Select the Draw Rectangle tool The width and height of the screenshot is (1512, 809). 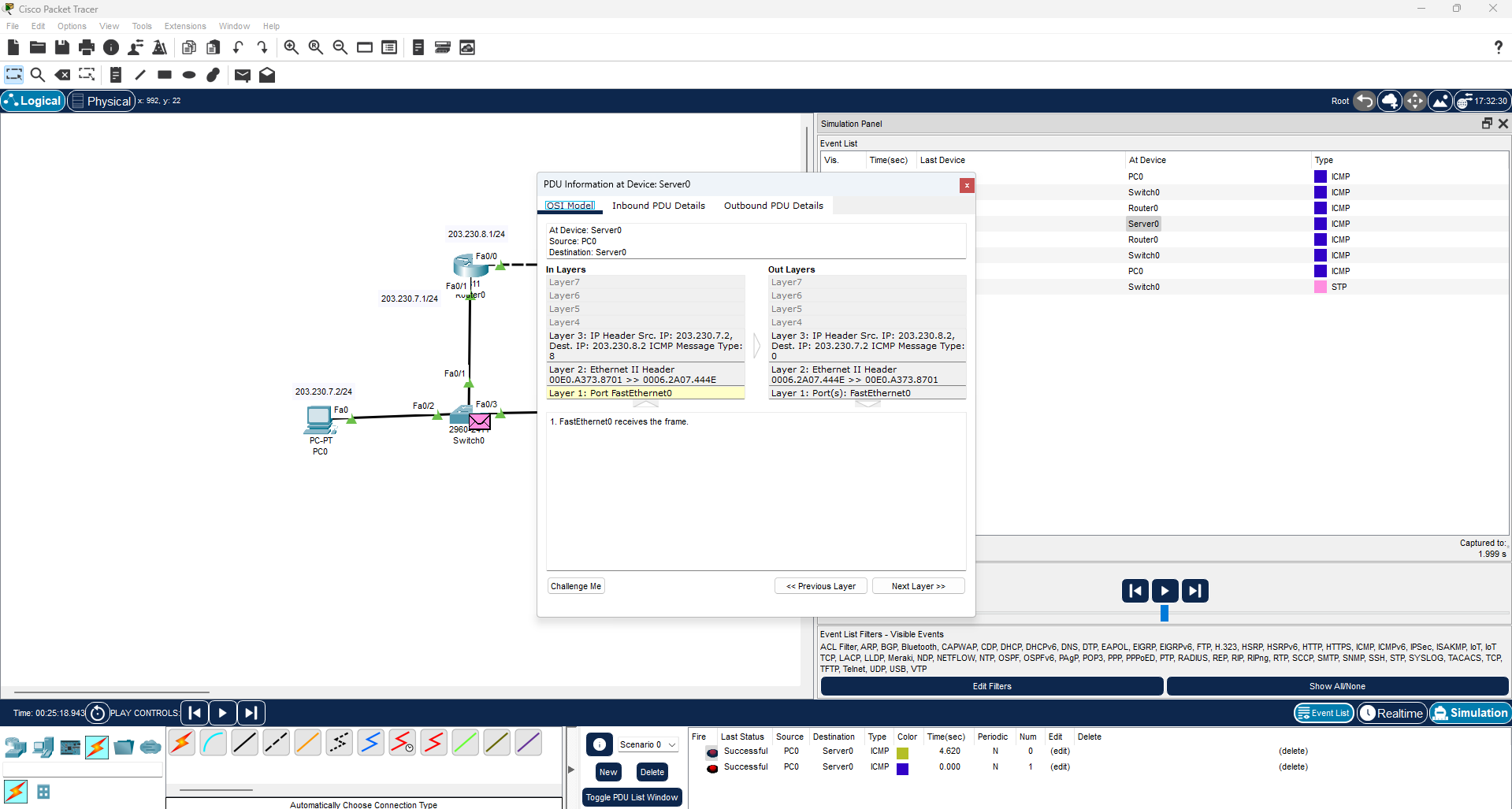click(x=165, y=75)
